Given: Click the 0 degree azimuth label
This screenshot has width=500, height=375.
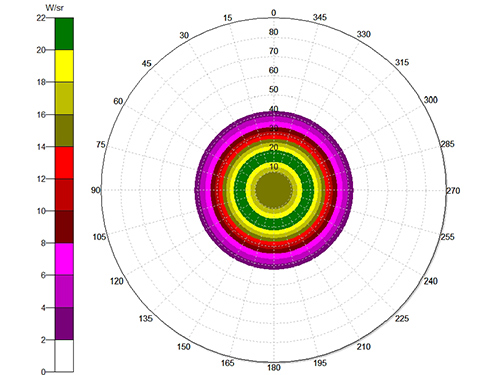Looking at the screenshot, I should pyautogui.click(x=274, y=13).
